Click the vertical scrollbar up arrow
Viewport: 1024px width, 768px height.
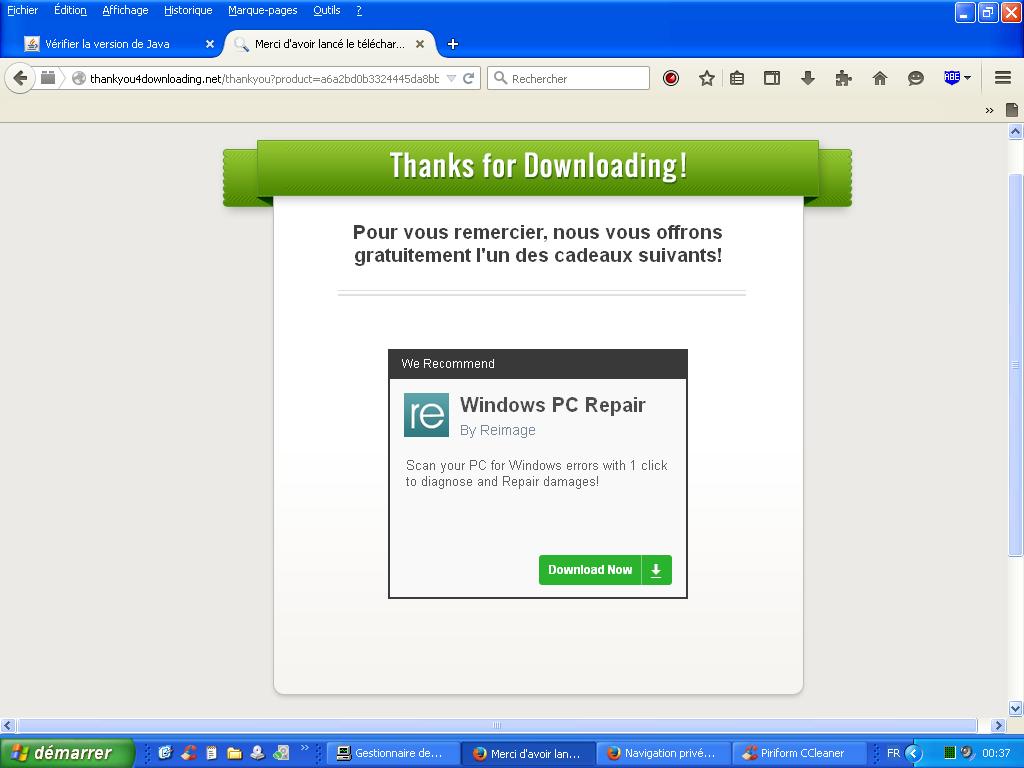tap(1016, 132)
